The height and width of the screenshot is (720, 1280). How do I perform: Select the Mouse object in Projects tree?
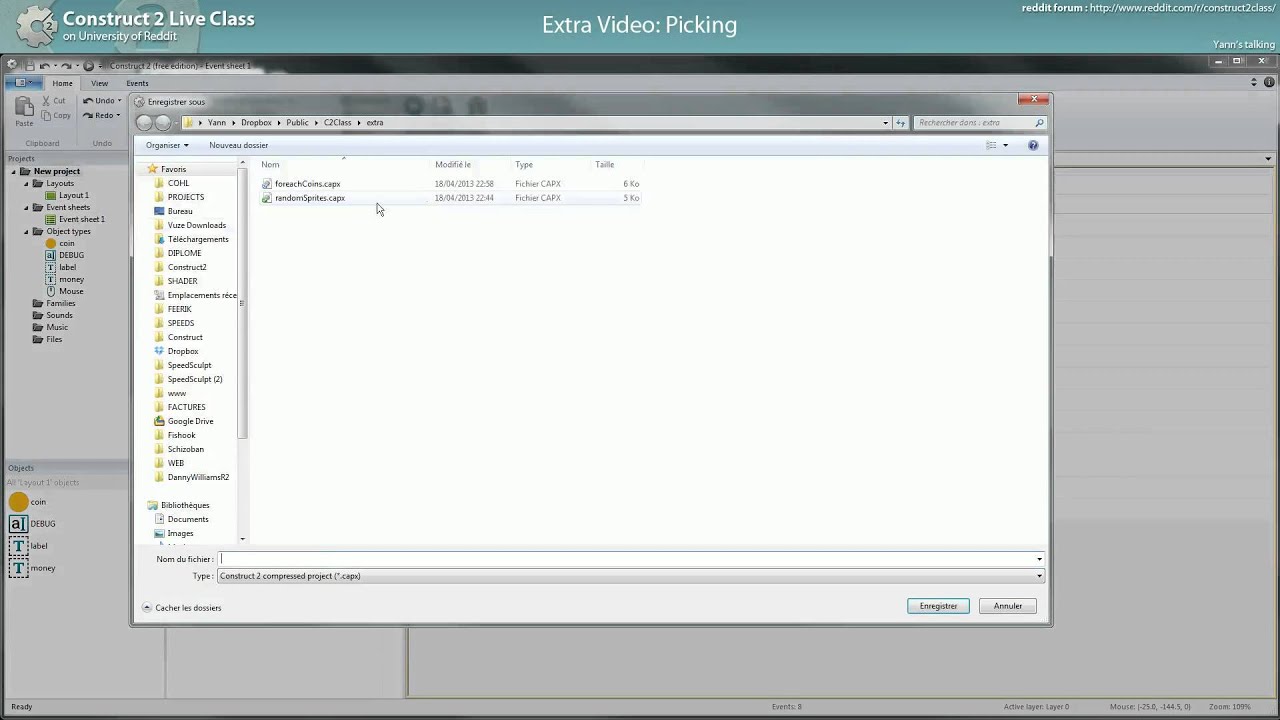(x=64, y=291)
